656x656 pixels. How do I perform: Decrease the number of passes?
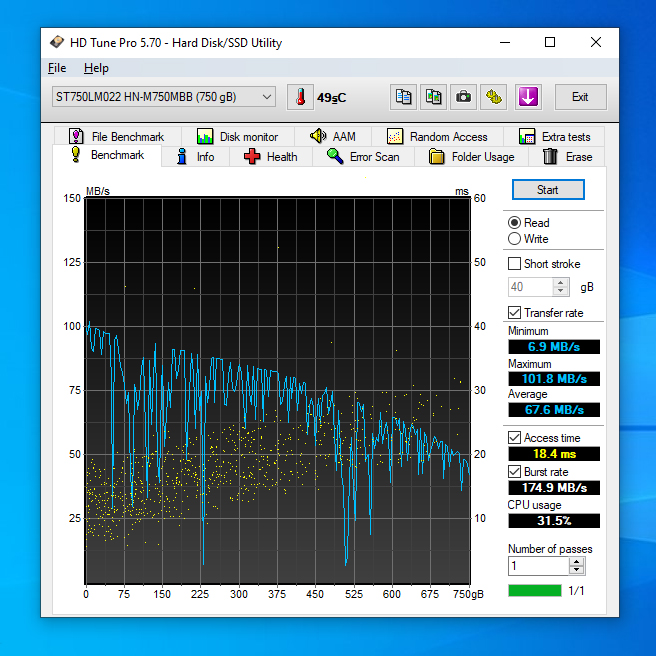point(577,570)
